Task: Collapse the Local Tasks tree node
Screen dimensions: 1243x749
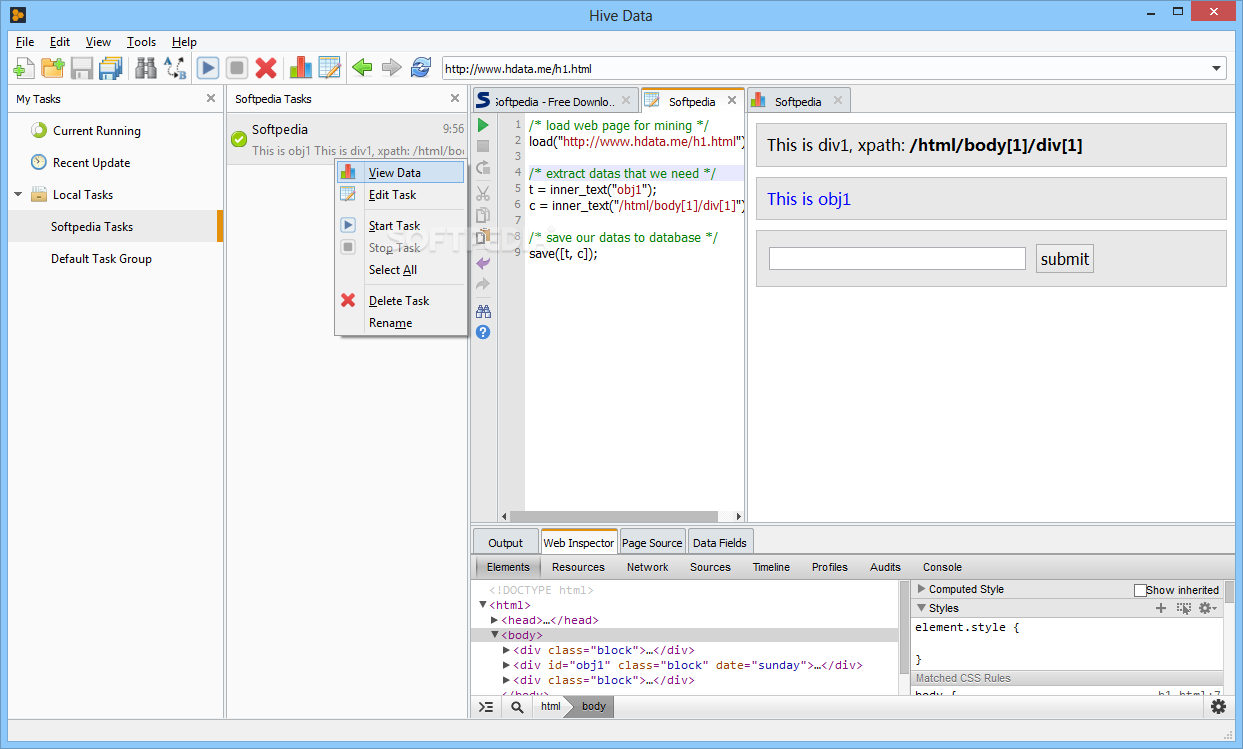Action: coord(18,194)
